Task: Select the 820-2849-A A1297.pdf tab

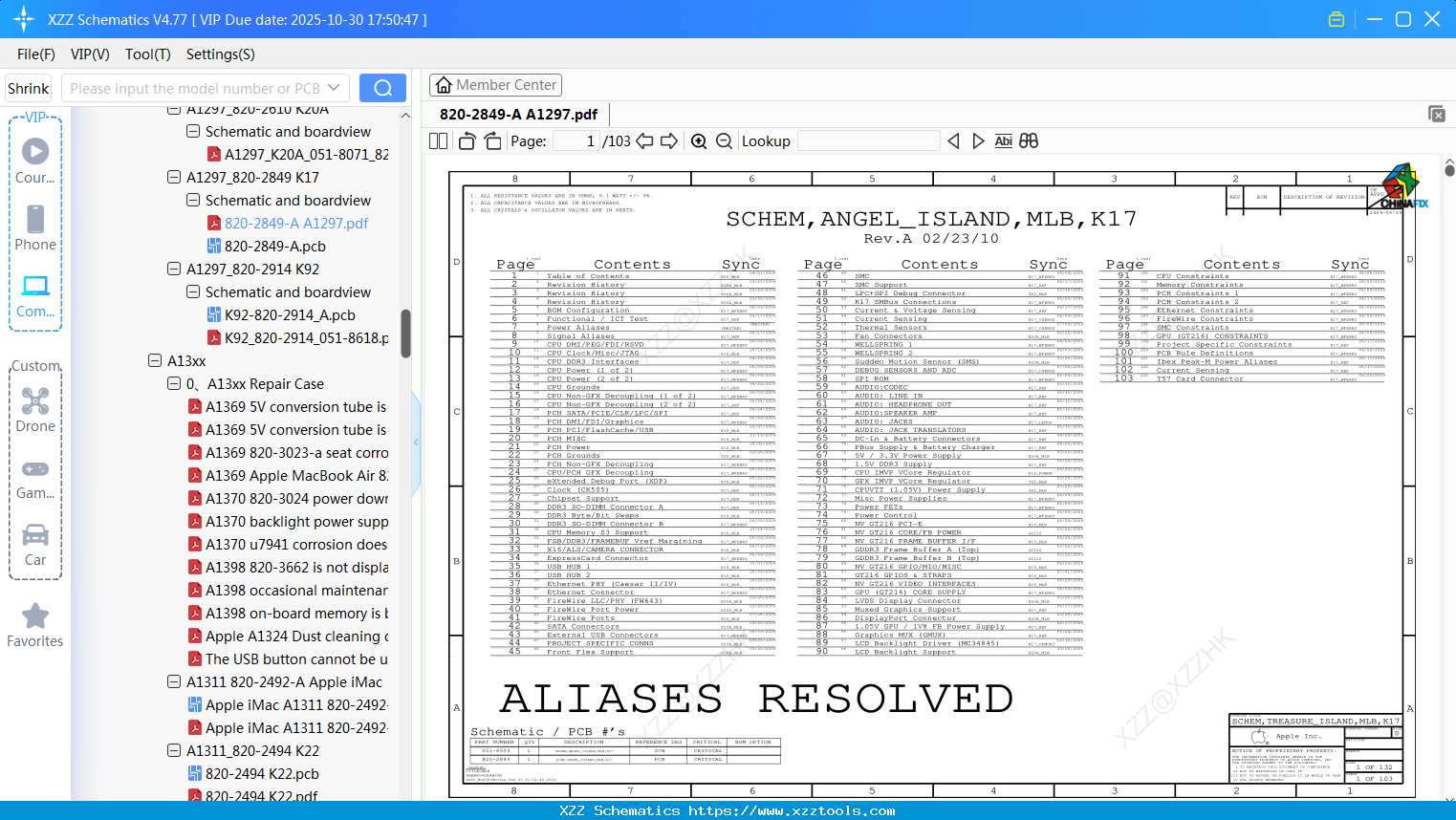Action: pos(518,114)
